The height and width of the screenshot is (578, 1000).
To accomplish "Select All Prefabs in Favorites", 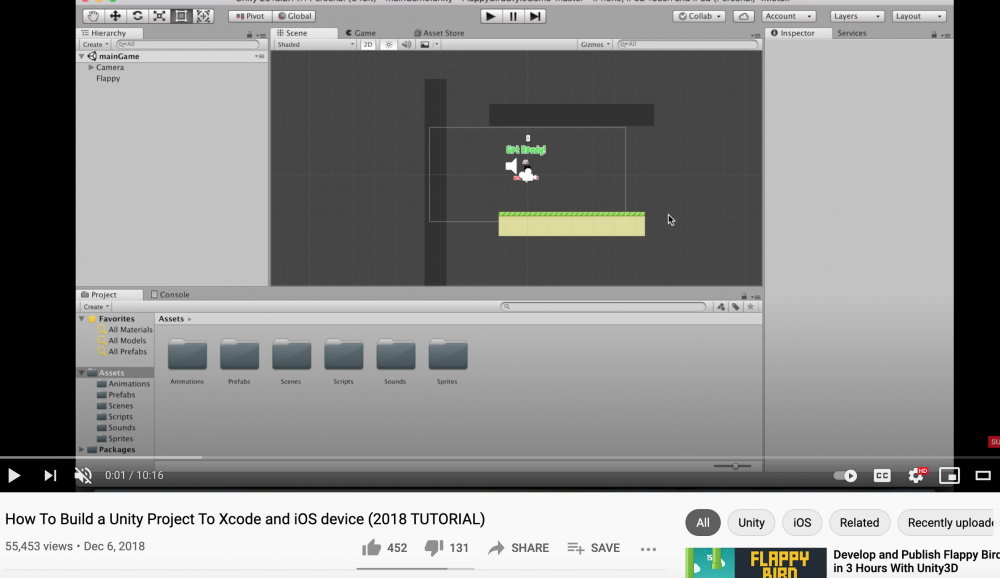I will [x=127, y=352].
